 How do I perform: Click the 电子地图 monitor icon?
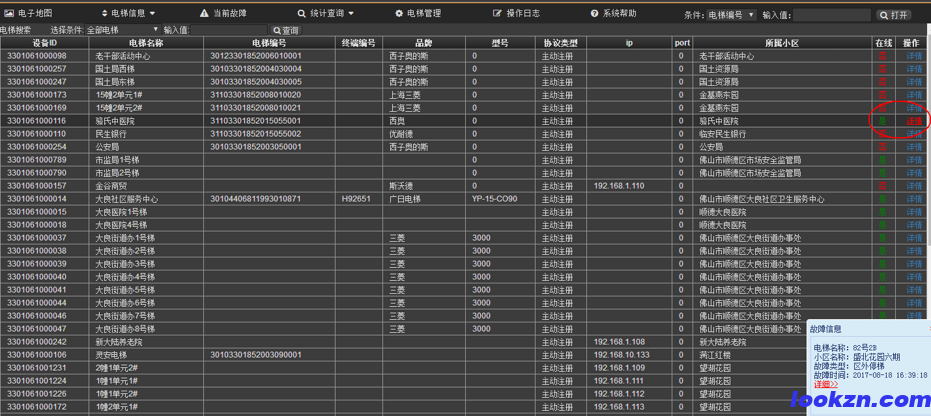point(9,13)
